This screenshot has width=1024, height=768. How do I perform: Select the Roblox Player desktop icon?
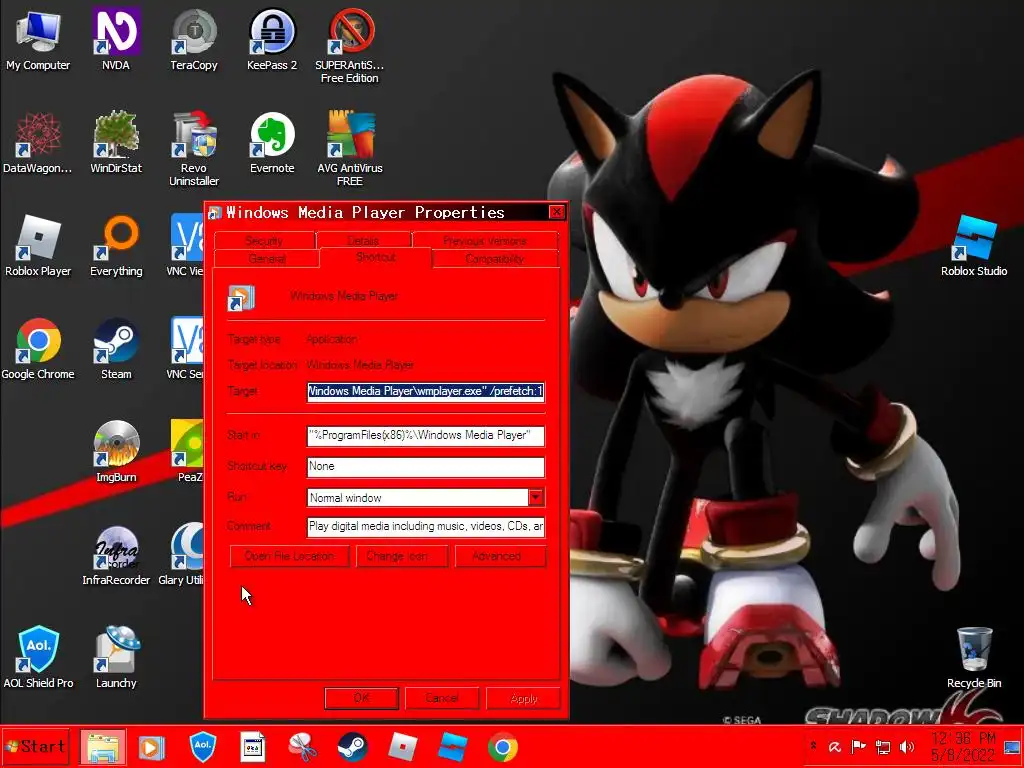[38, 246]
